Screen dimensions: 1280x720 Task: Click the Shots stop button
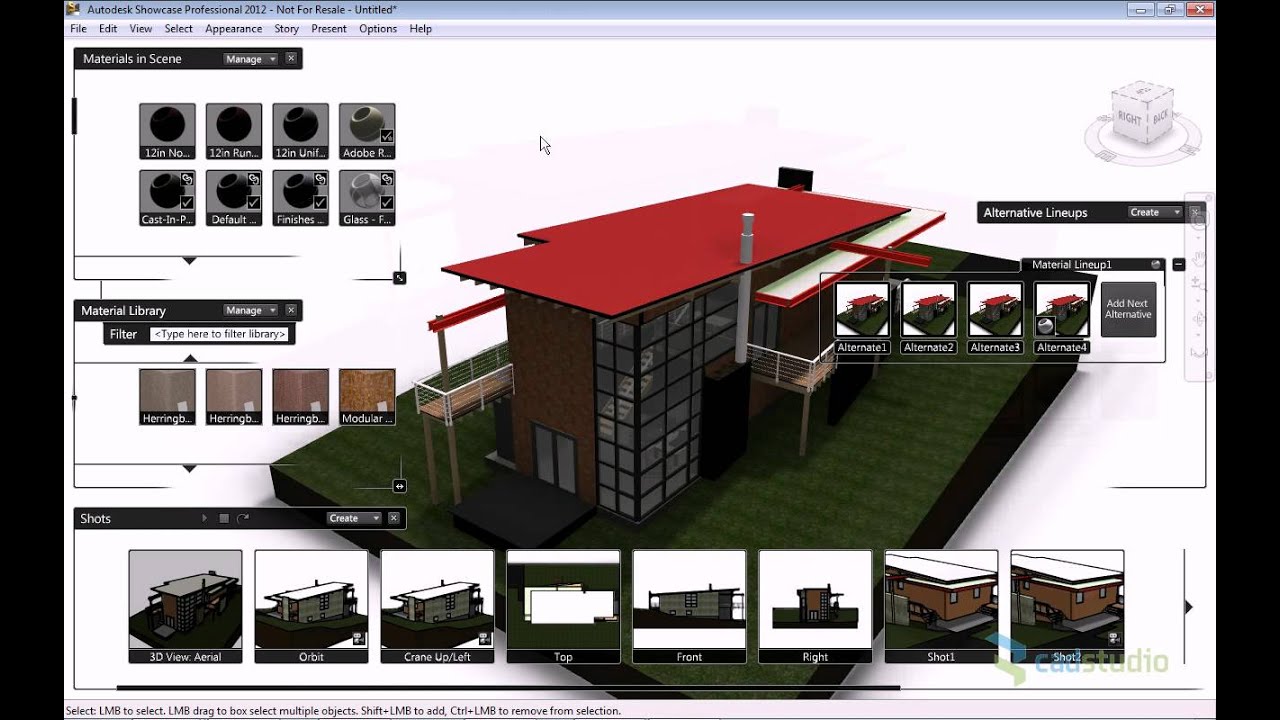point(224,518)
